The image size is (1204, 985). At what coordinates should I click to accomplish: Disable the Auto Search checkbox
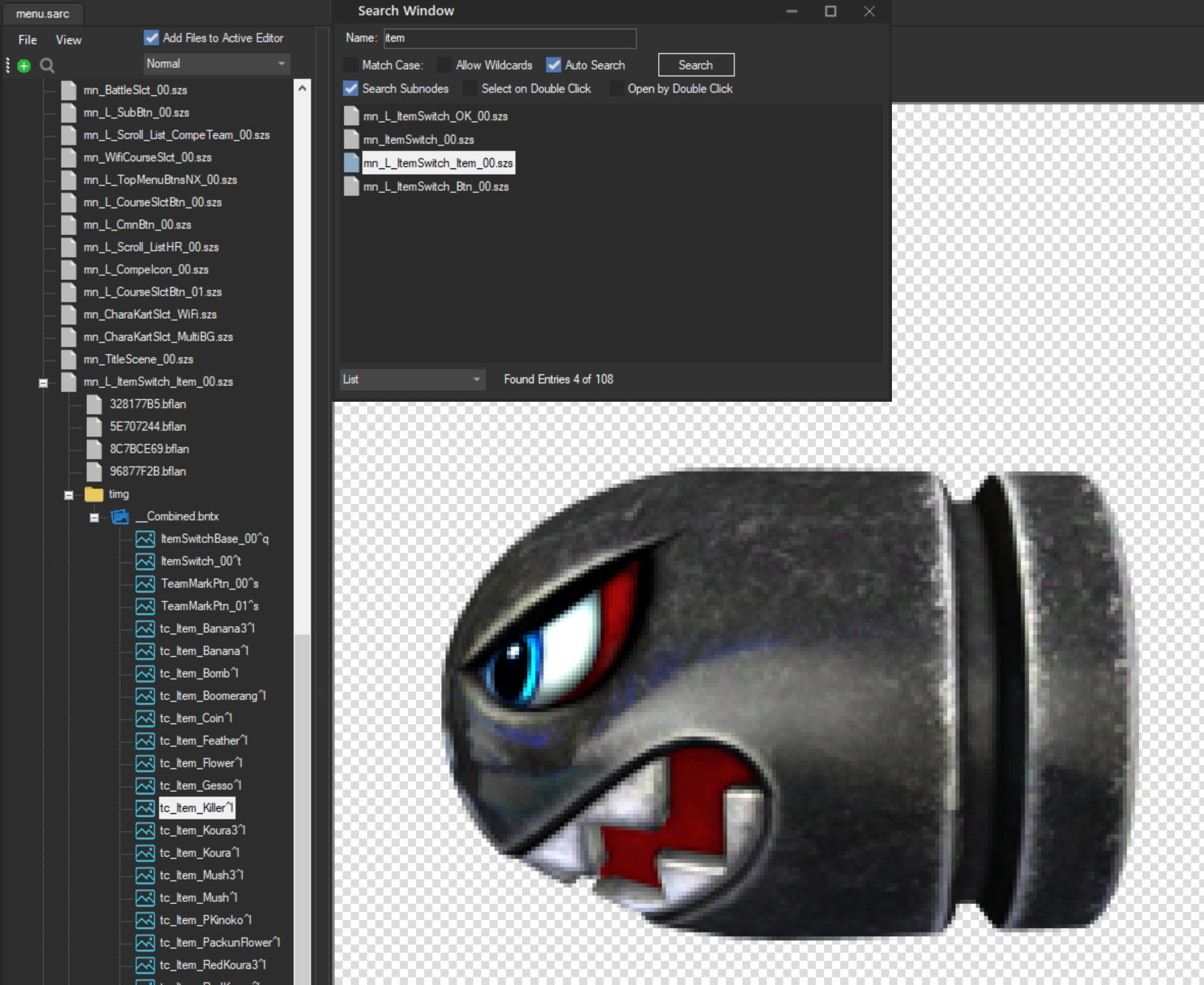(553, 65)
